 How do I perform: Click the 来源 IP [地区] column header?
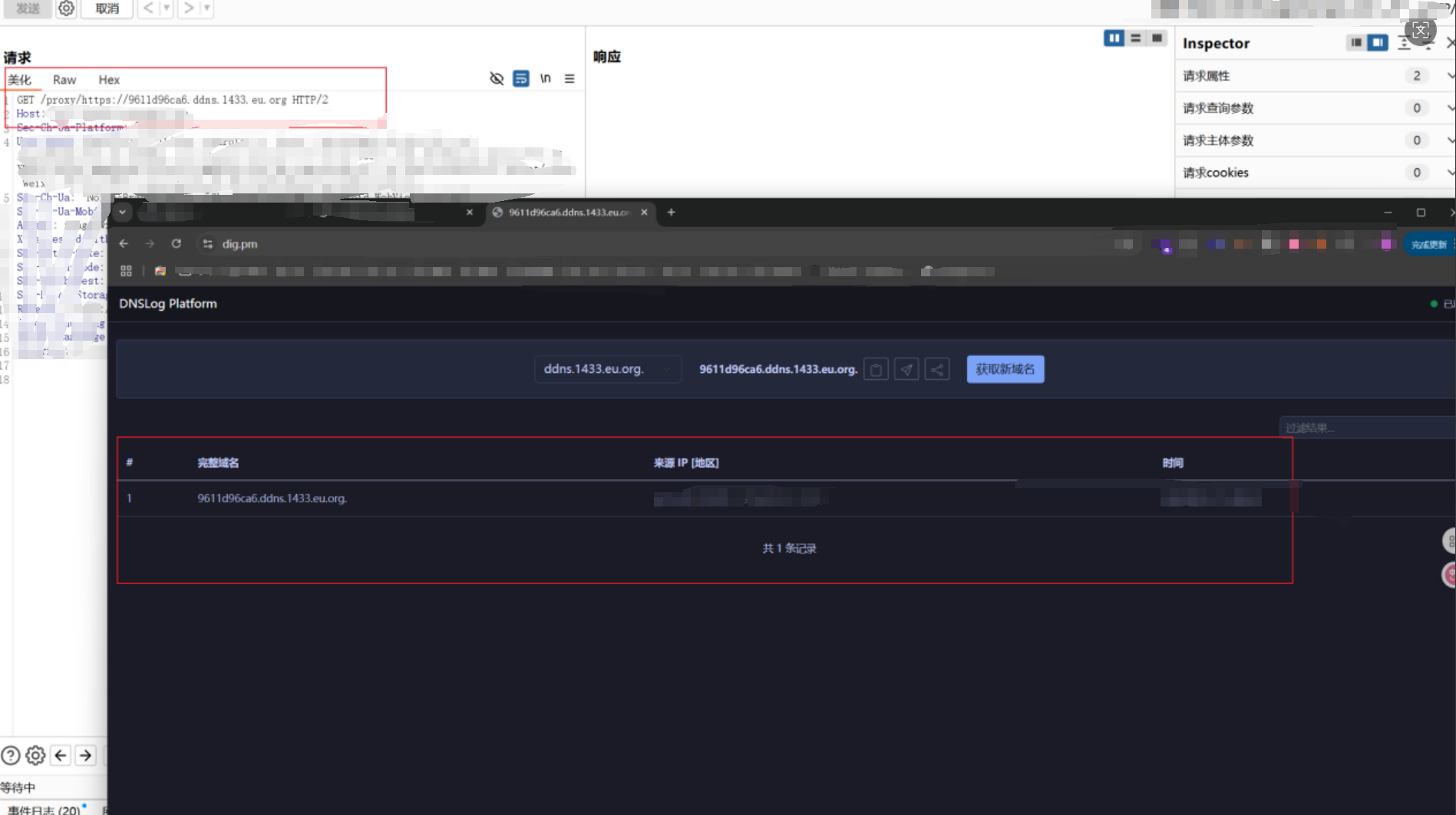(686, 463)
